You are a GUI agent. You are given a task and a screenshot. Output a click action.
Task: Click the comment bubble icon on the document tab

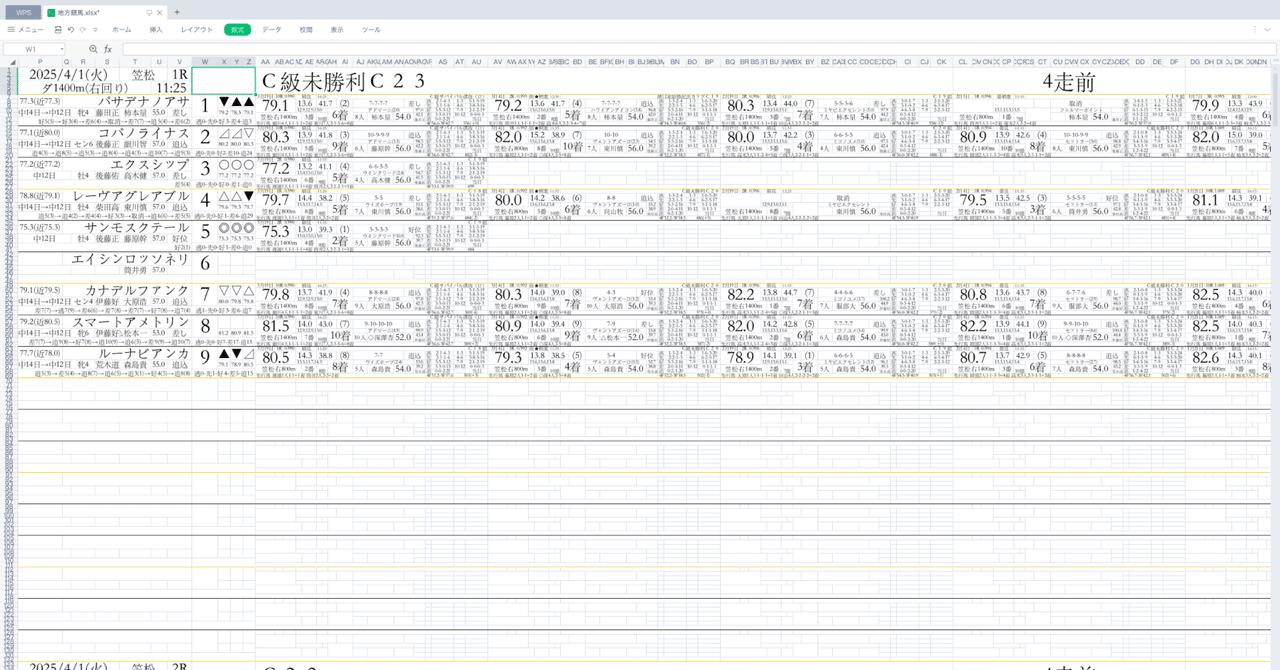(149, 13)
